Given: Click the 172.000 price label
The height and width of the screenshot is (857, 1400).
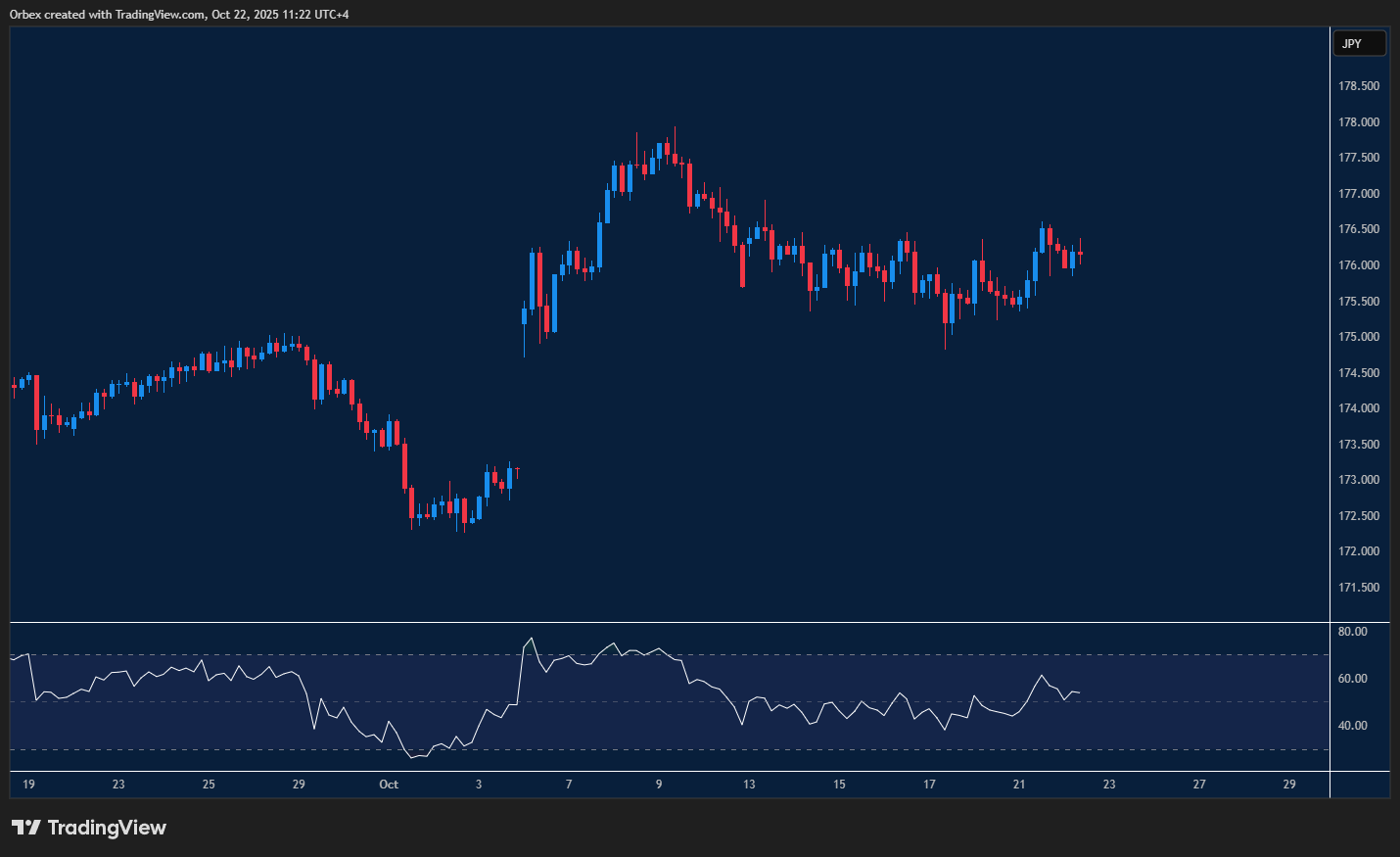Looking at the screenshot, I should pyautogui.click(x=1357, y=550).
